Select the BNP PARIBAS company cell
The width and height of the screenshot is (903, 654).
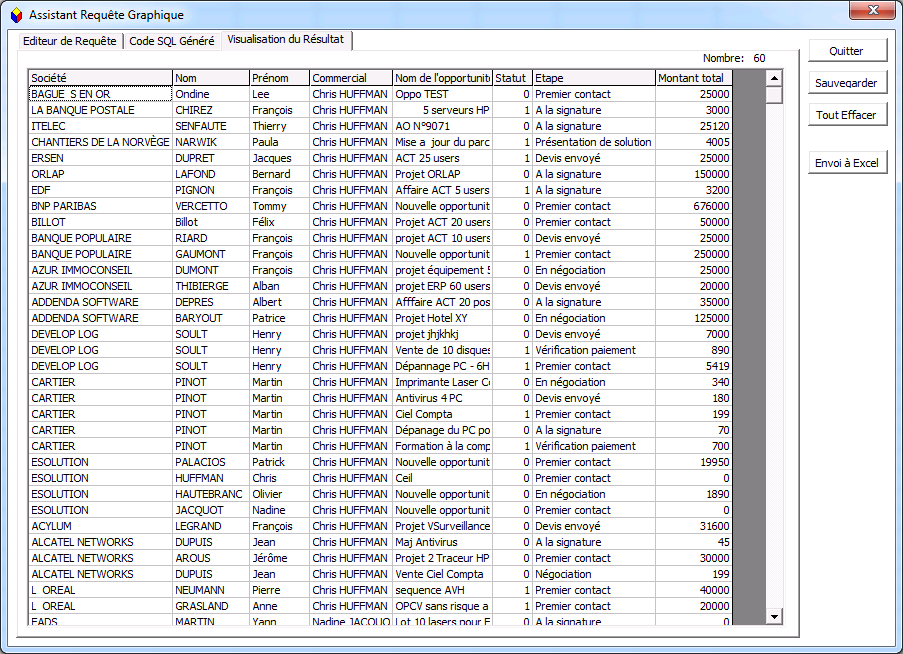click(100, 206)
